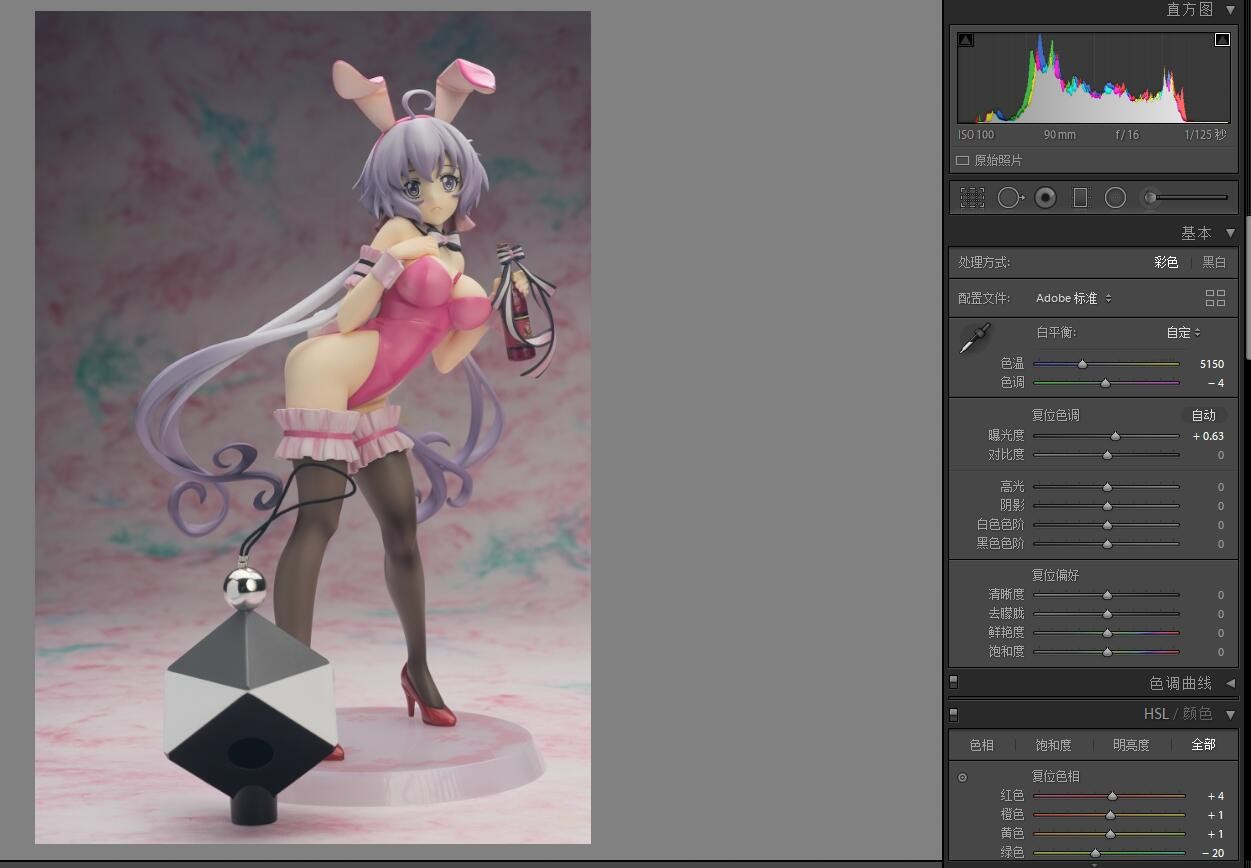Enable the 原始照片 checkbox
Image resolution: width=1251 pixels, height=868 pixels.
(x=962, y=161)
